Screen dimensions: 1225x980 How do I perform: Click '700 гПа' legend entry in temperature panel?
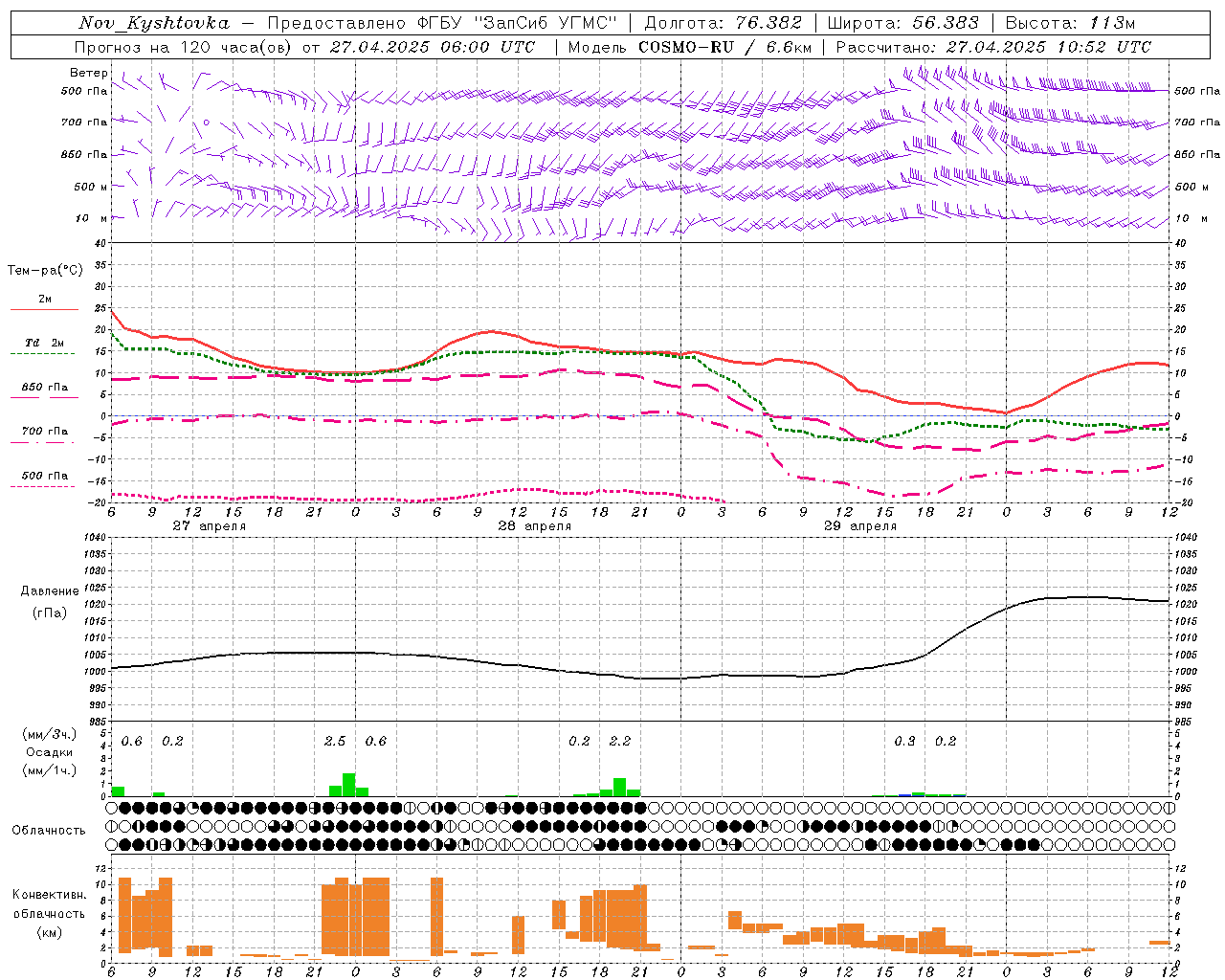[x=45, y=432]
